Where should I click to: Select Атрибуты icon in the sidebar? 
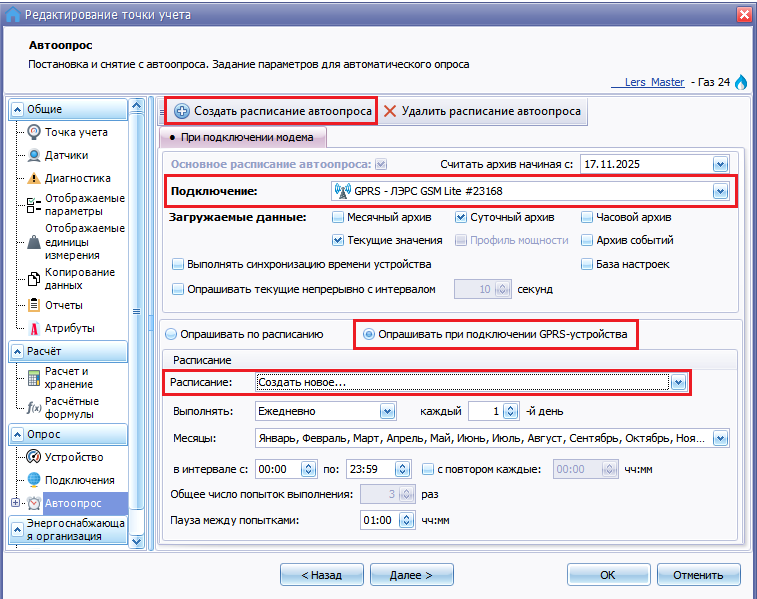point(35,328)
